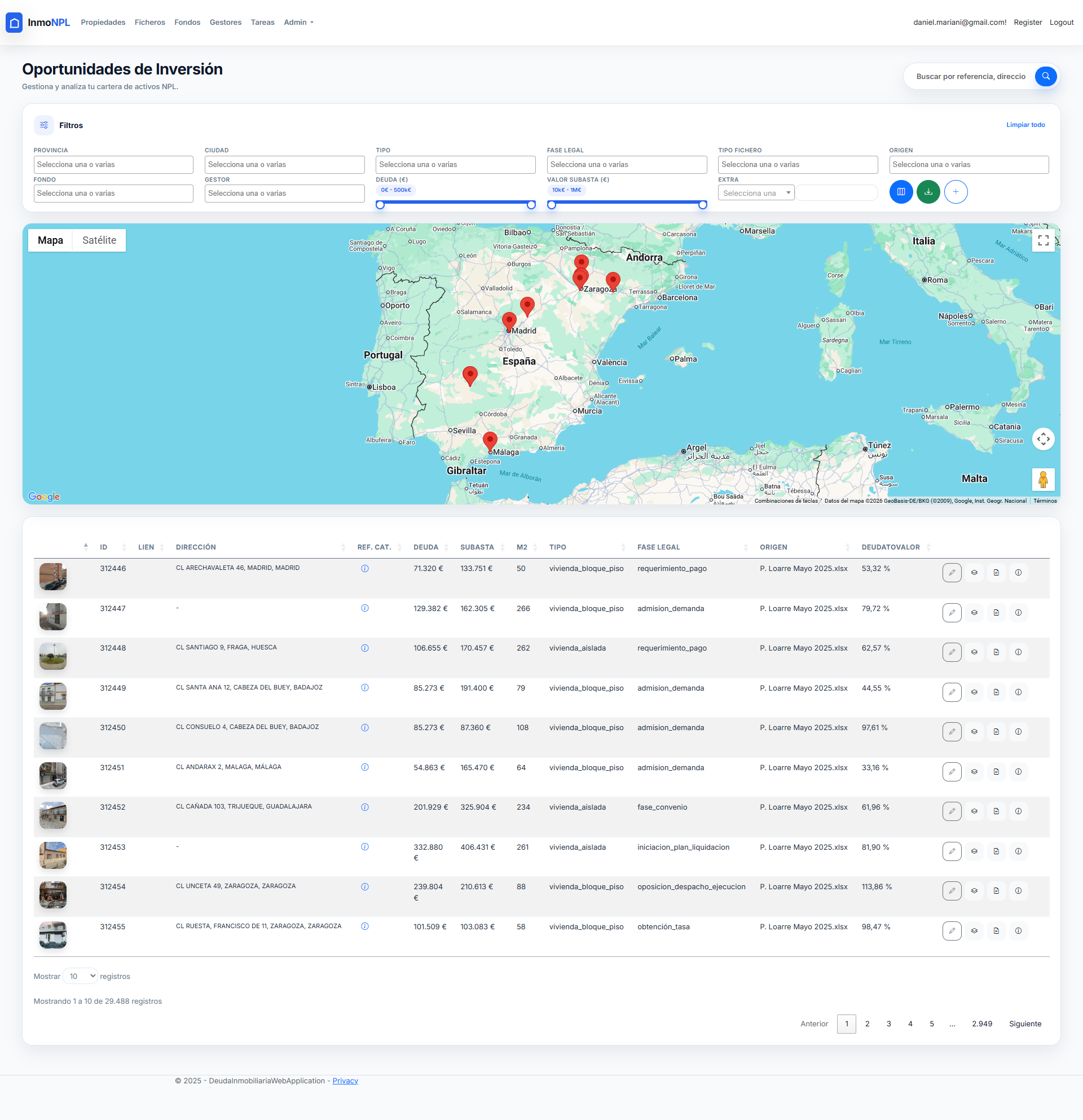This screenshot has height=1120, width=1083.
Task: Toggle map fullscreen view
Action: [x=1043, y=240]
